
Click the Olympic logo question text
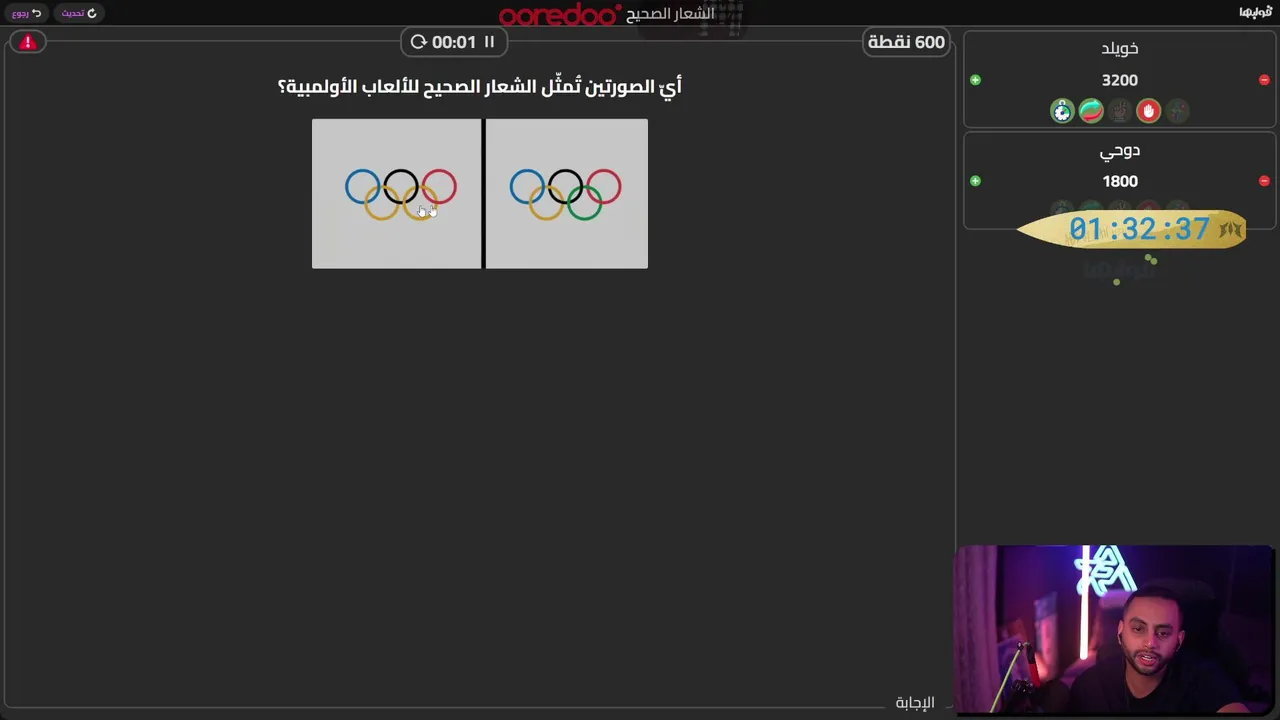pos(480,87)
